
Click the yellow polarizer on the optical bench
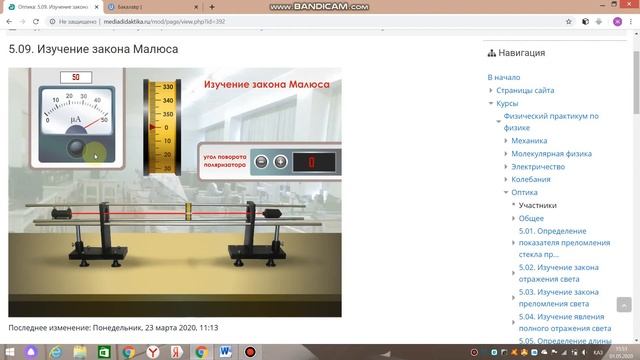pyautogui.click(x=188, y=212)
